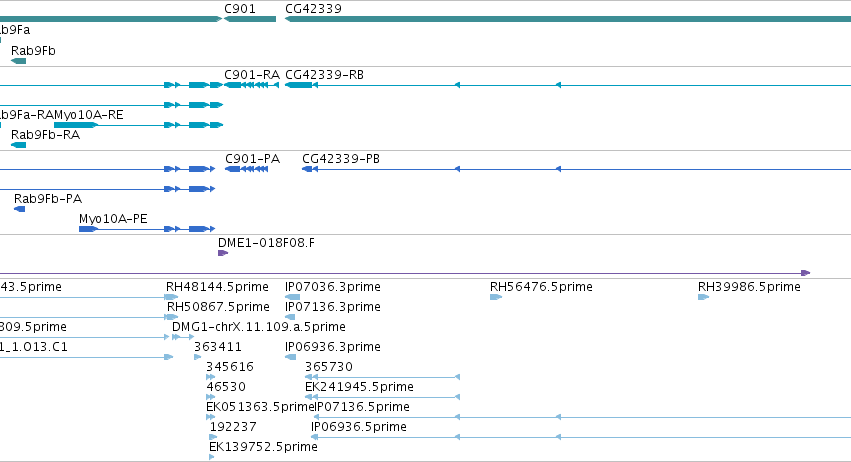Click the RH39986.5prime arrow glyph
Screen dimensions: 851x462
[703, 297]
